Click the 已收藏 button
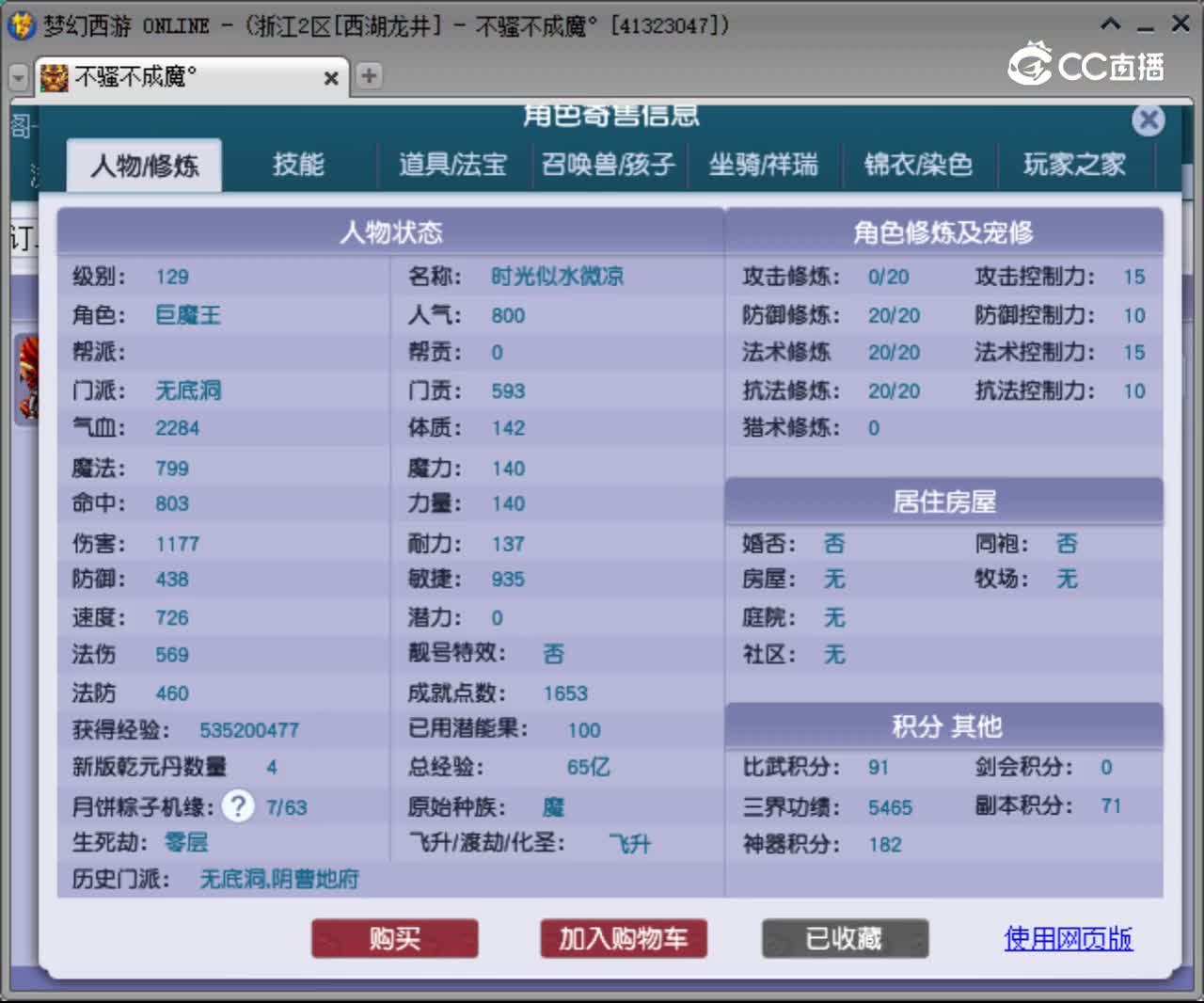This screenshot has height=1003, width=1204. coord(845,938)
